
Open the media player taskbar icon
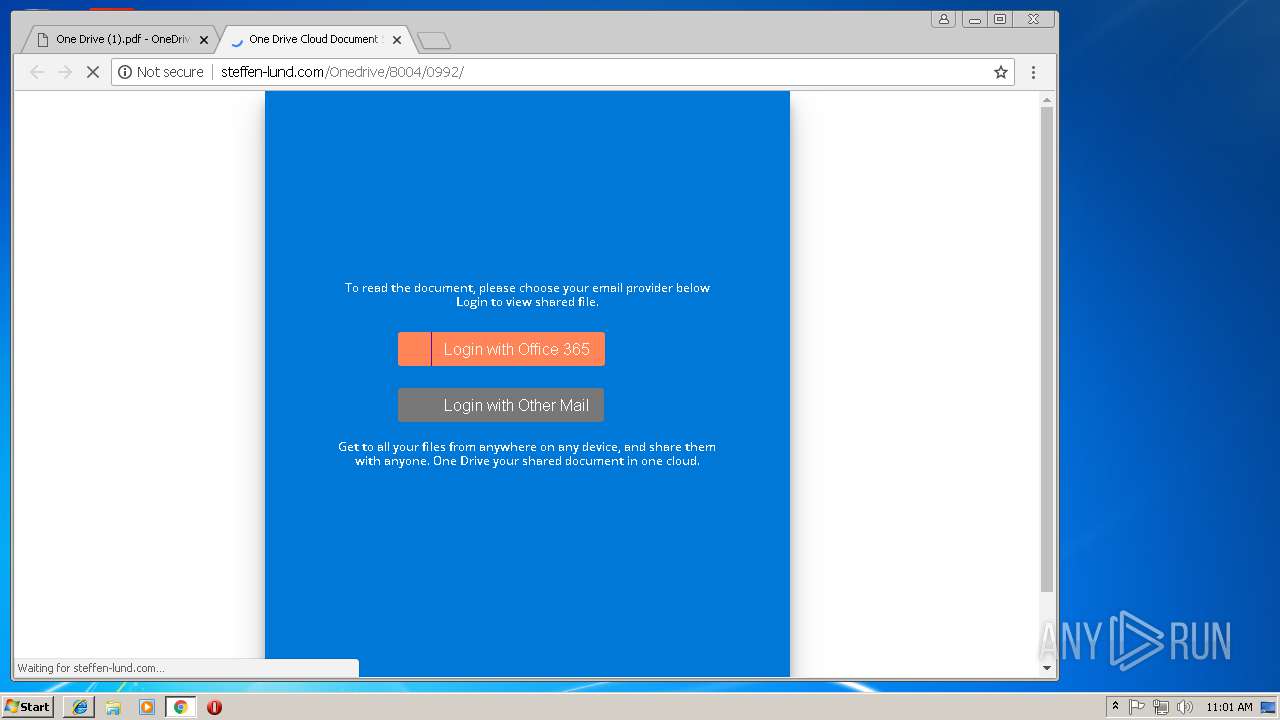coord(147,707)
